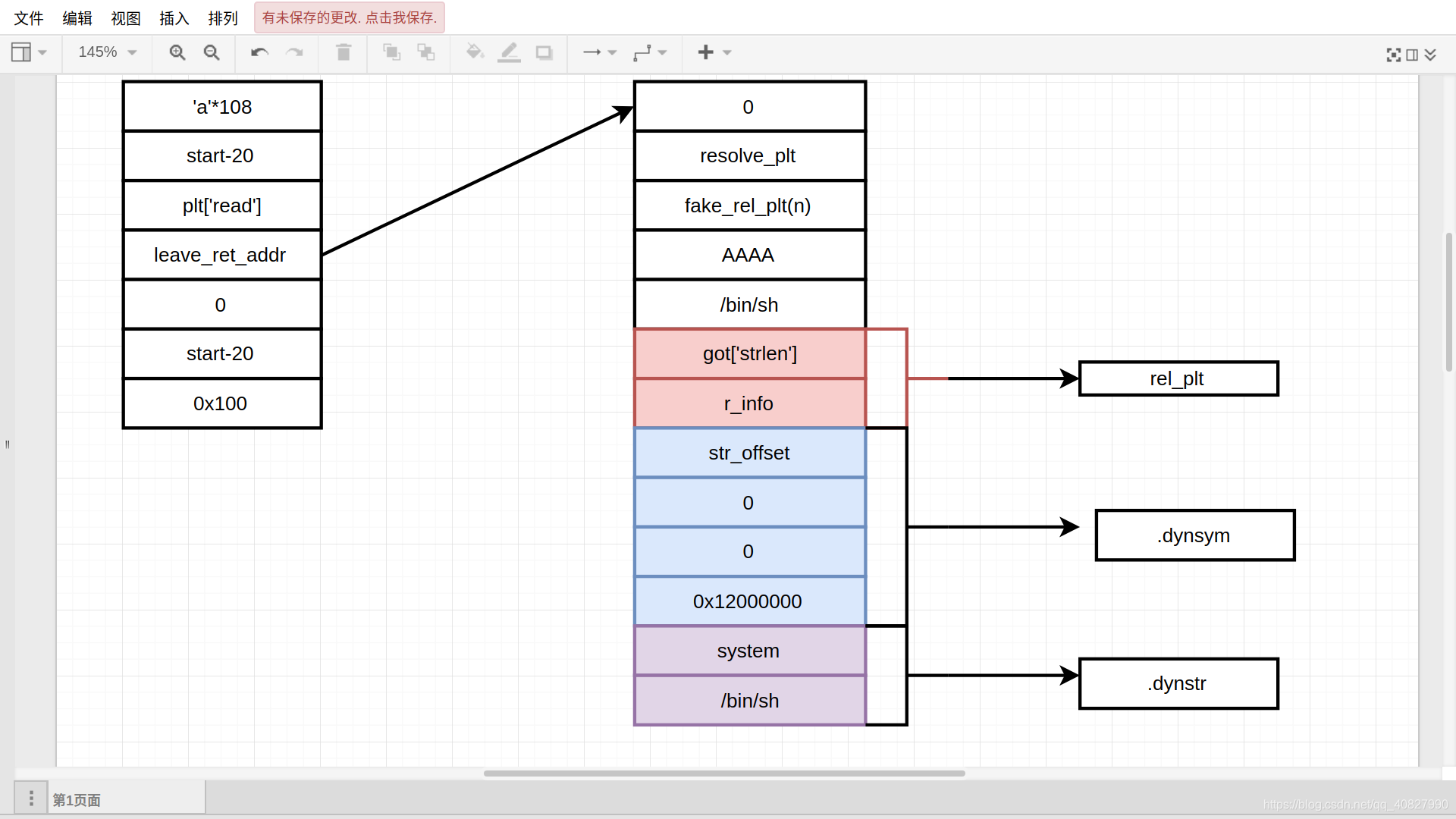The height and width of the screenshot is (819, 1456).
Task: Select the .dynsym label box
Action: point(1195,535)
